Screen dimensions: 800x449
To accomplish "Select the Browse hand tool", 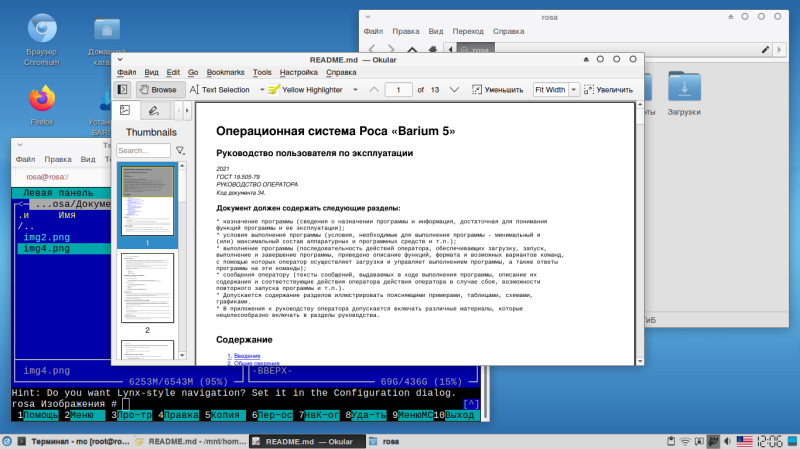I will click(x=157, y=89).
